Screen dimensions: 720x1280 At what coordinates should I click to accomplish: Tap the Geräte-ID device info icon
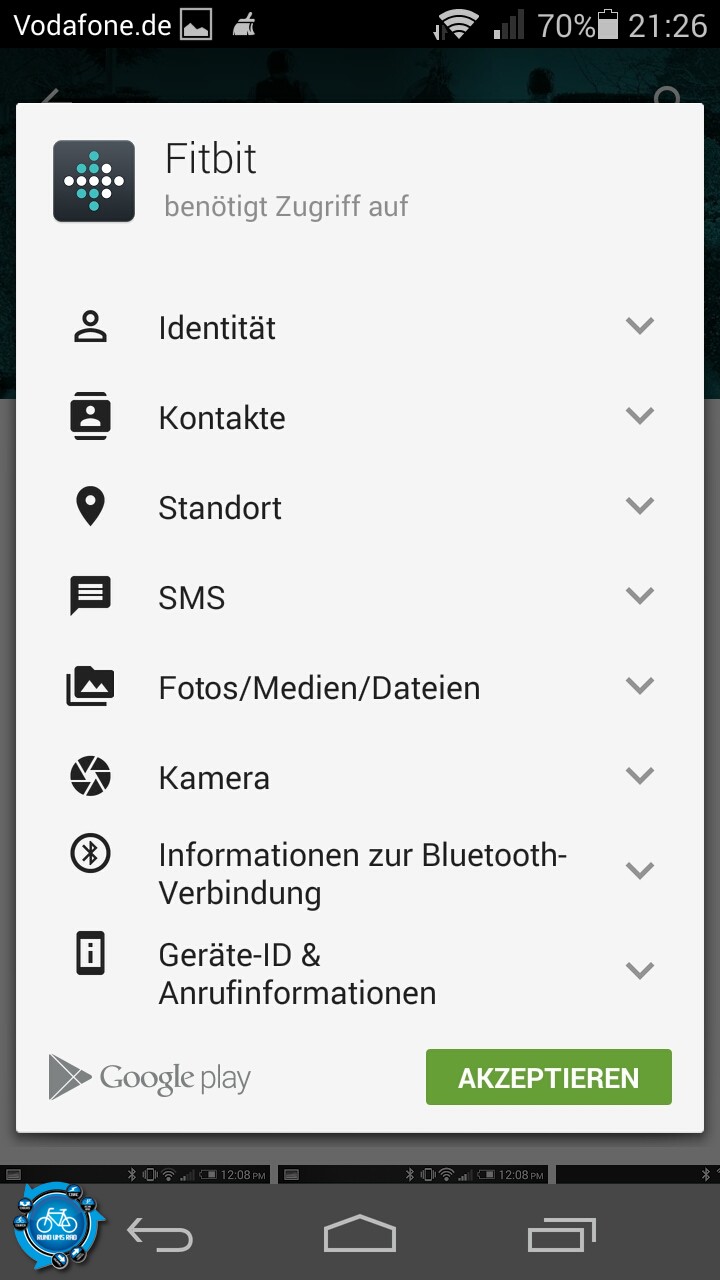click(x=90, y=954)
